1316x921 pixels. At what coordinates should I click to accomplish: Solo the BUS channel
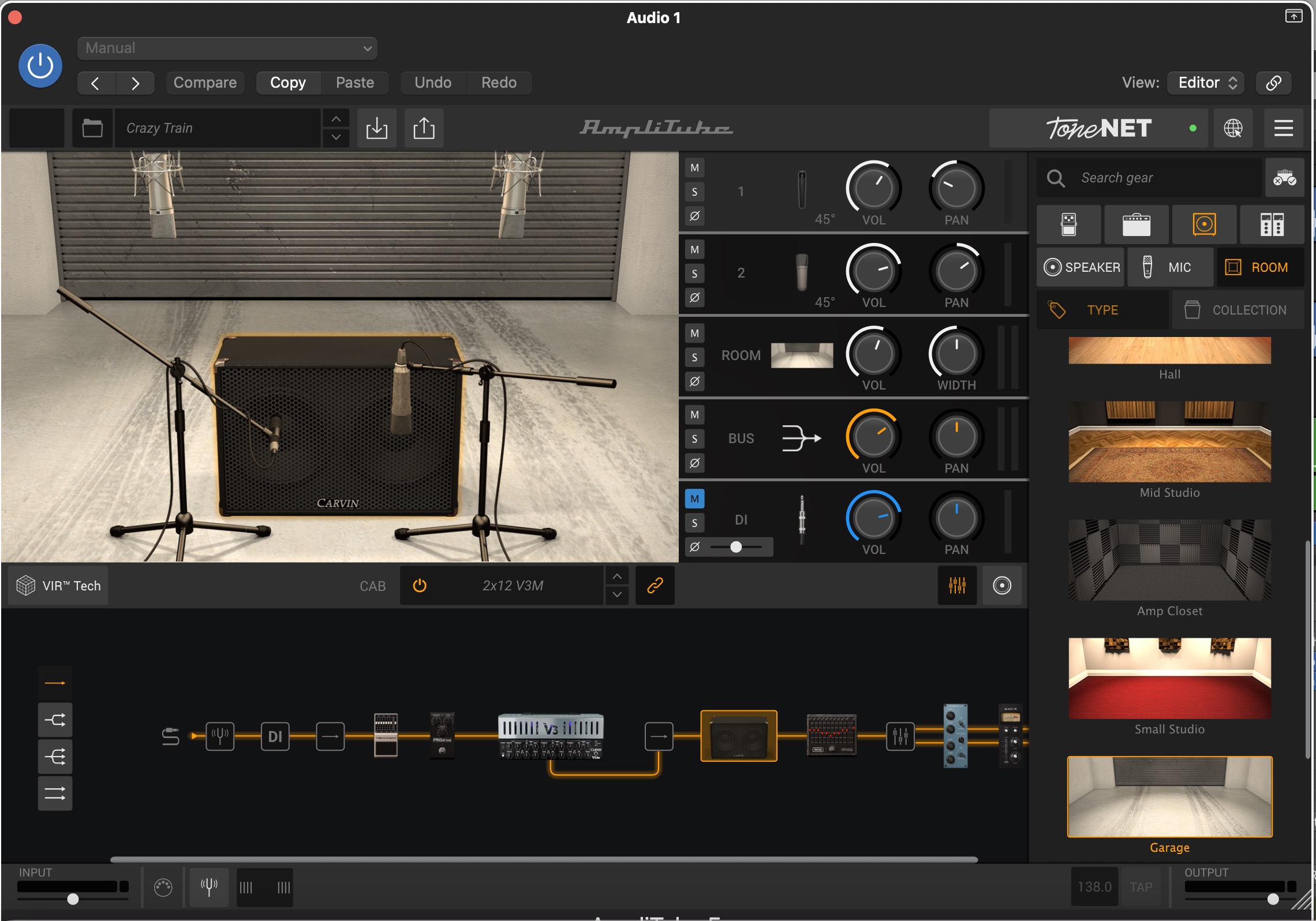(694, 439)
